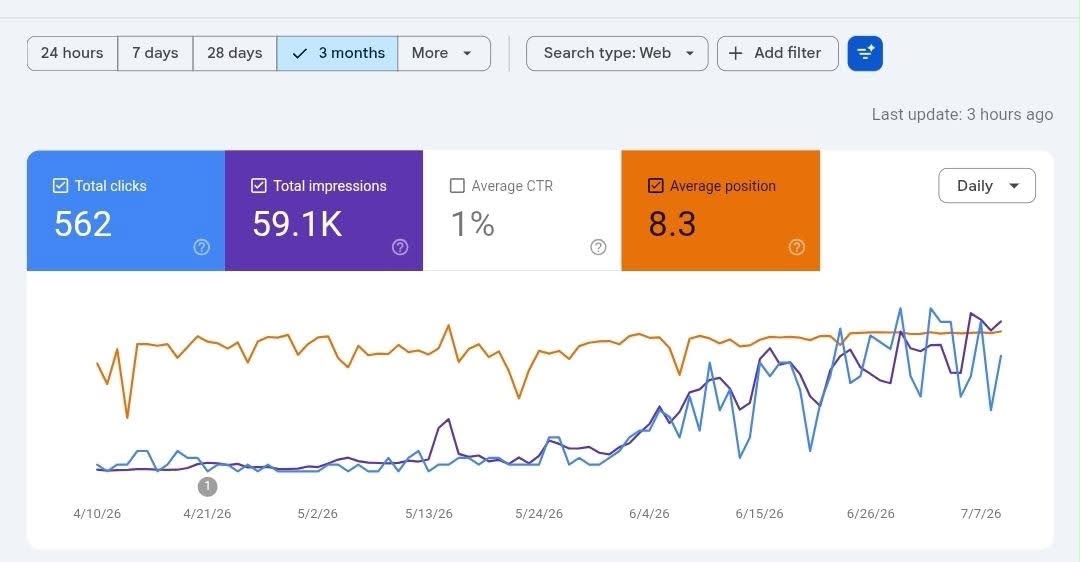Toggle the Total impressions checkbox

[x=259, y=185]
